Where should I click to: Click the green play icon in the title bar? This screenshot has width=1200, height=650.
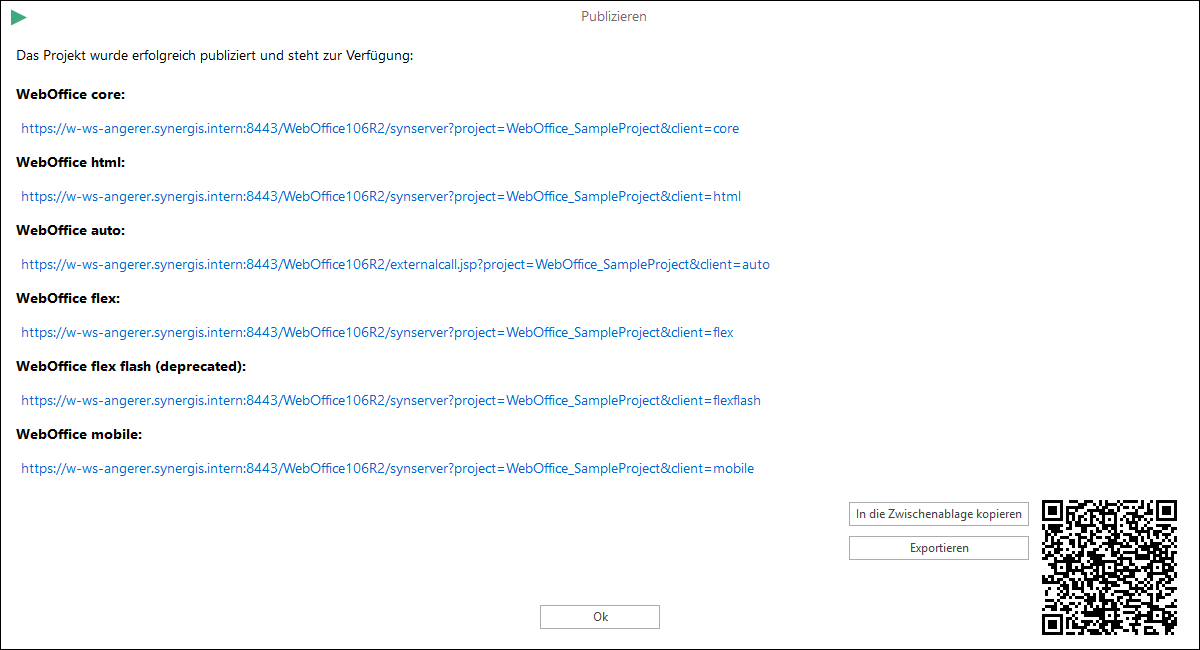pos(18,16)
